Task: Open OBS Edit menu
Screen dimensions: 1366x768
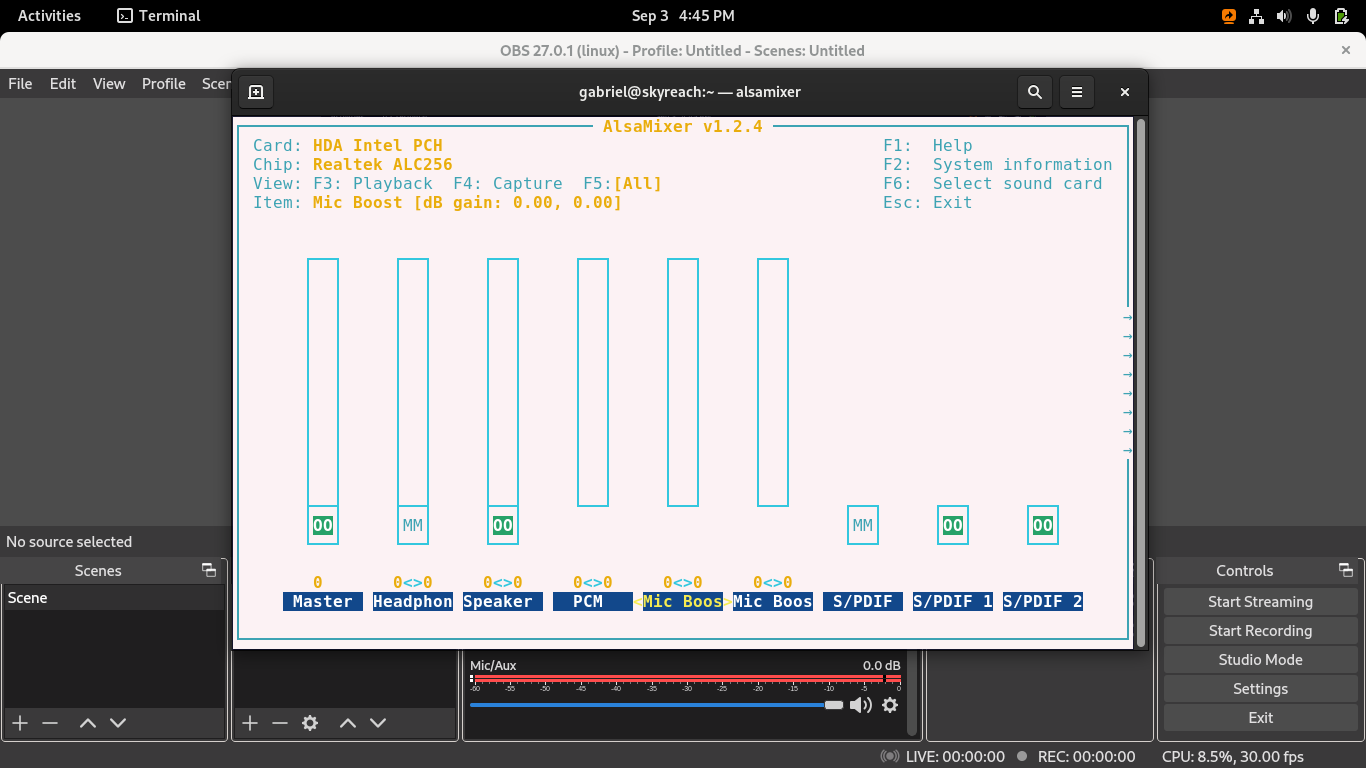Action: pyautogui.click(x=63, y=84)
